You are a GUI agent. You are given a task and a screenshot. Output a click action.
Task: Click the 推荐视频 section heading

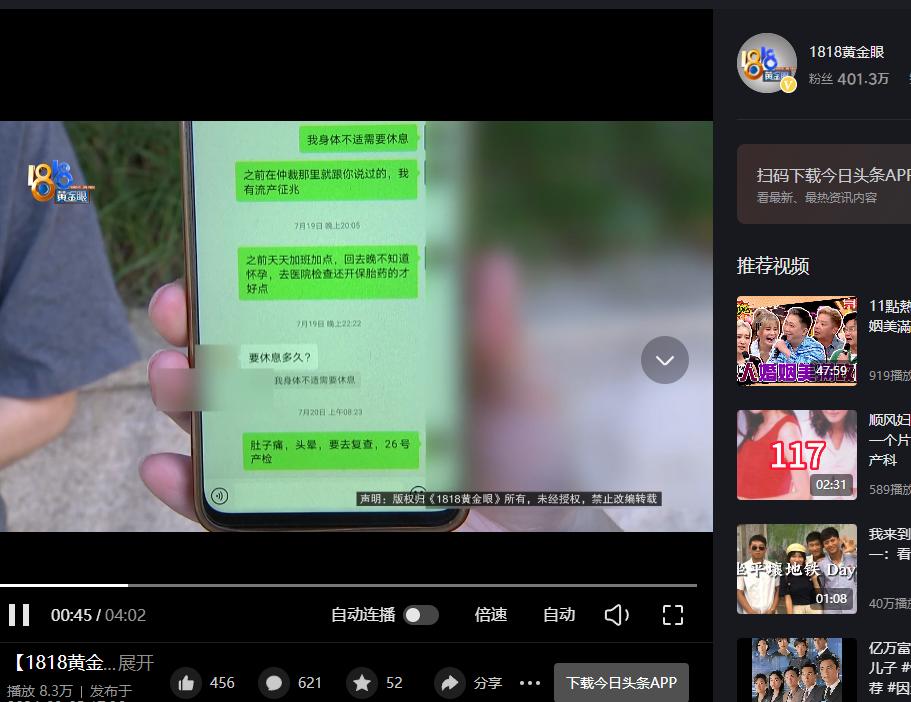click(x=773, y=266)
